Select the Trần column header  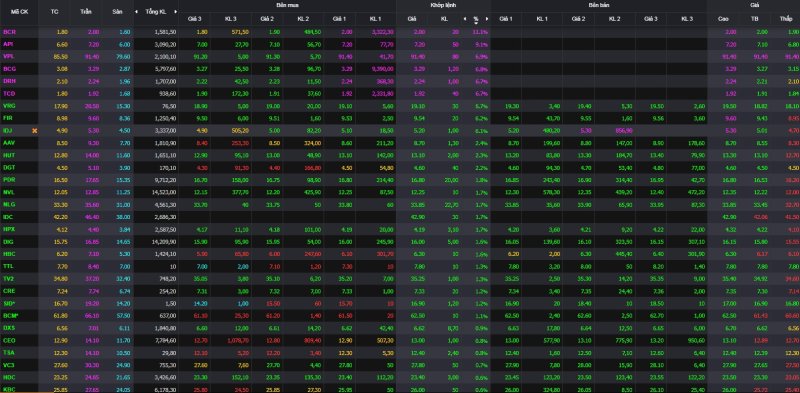coord(86,11)
